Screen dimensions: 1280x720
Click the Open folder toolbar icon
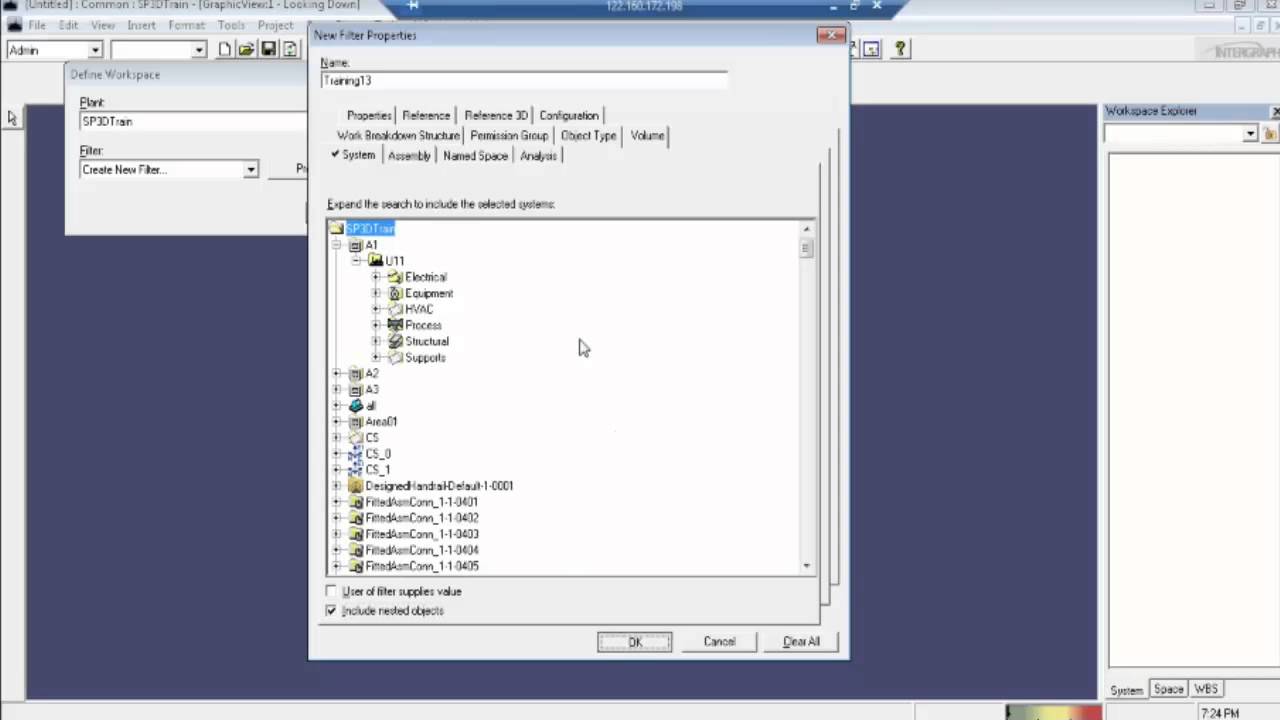coord(246,49)
